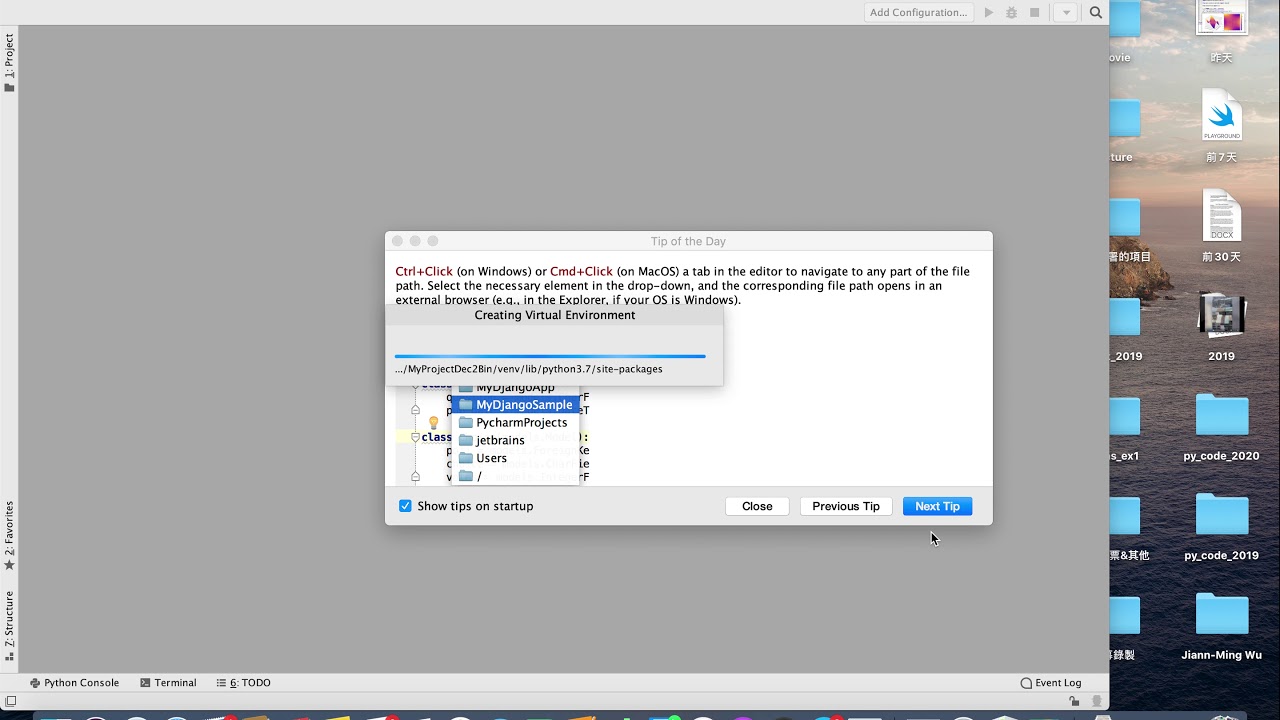
Task: Open Search Everywhere via the magnifier icon
Action: coord(1096,13)
